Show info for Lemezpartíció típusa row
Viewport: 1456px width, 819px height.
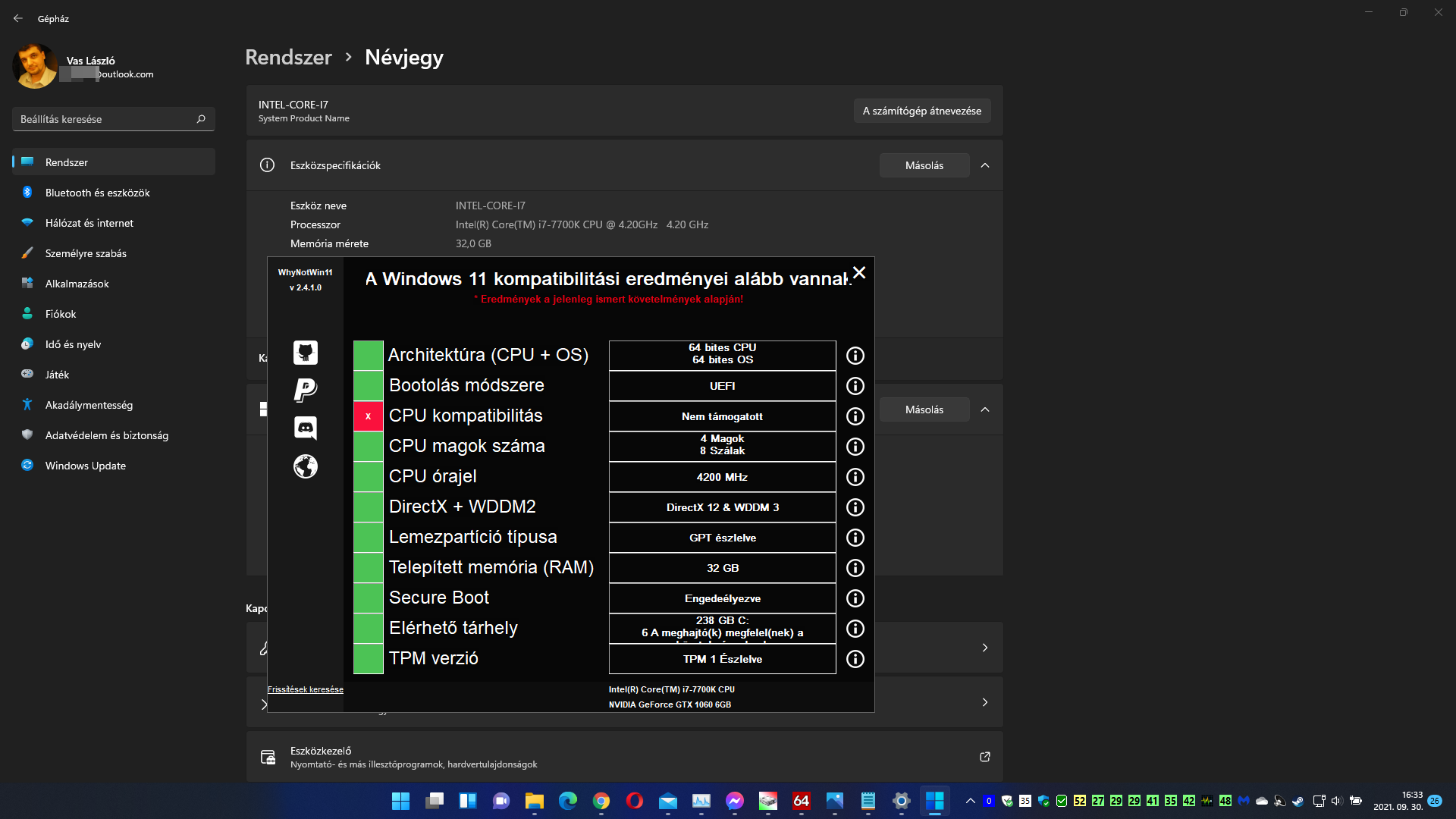click(x=855, y=538)
